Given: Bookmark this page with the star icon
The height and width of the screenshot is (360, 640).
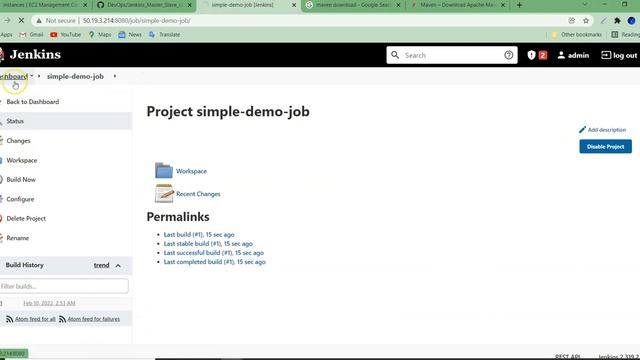Looking at the screenshot, I should (586, 20).
